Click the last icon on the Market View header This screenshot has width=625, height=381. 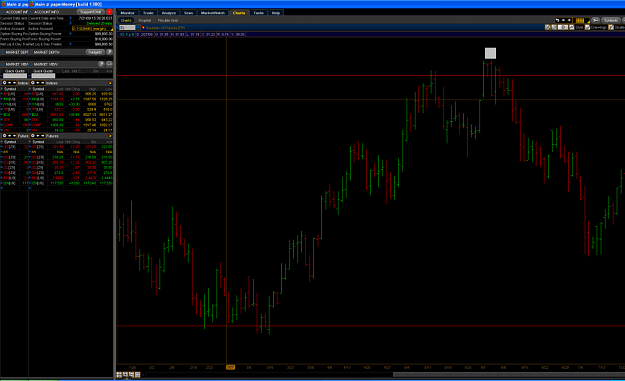pyautogui.click(x=109, y=64)
